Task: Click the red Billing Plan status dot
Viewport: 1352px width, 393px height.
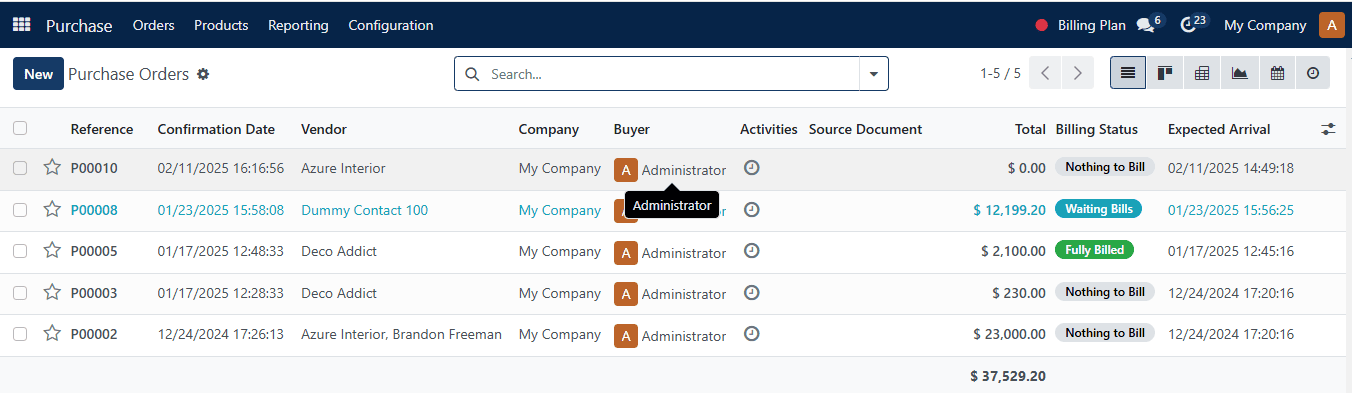Action: coord(1041,25)
